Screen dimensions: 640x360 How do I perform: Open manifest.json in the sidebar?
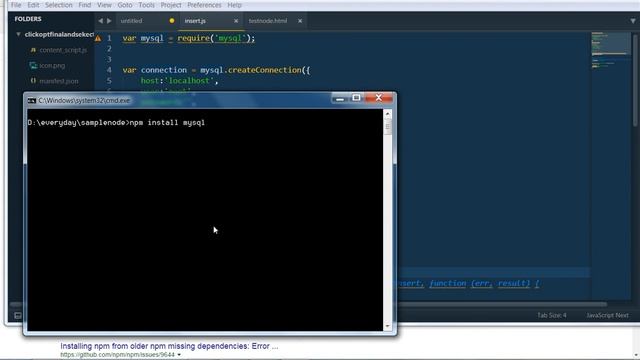pos(59,81)
